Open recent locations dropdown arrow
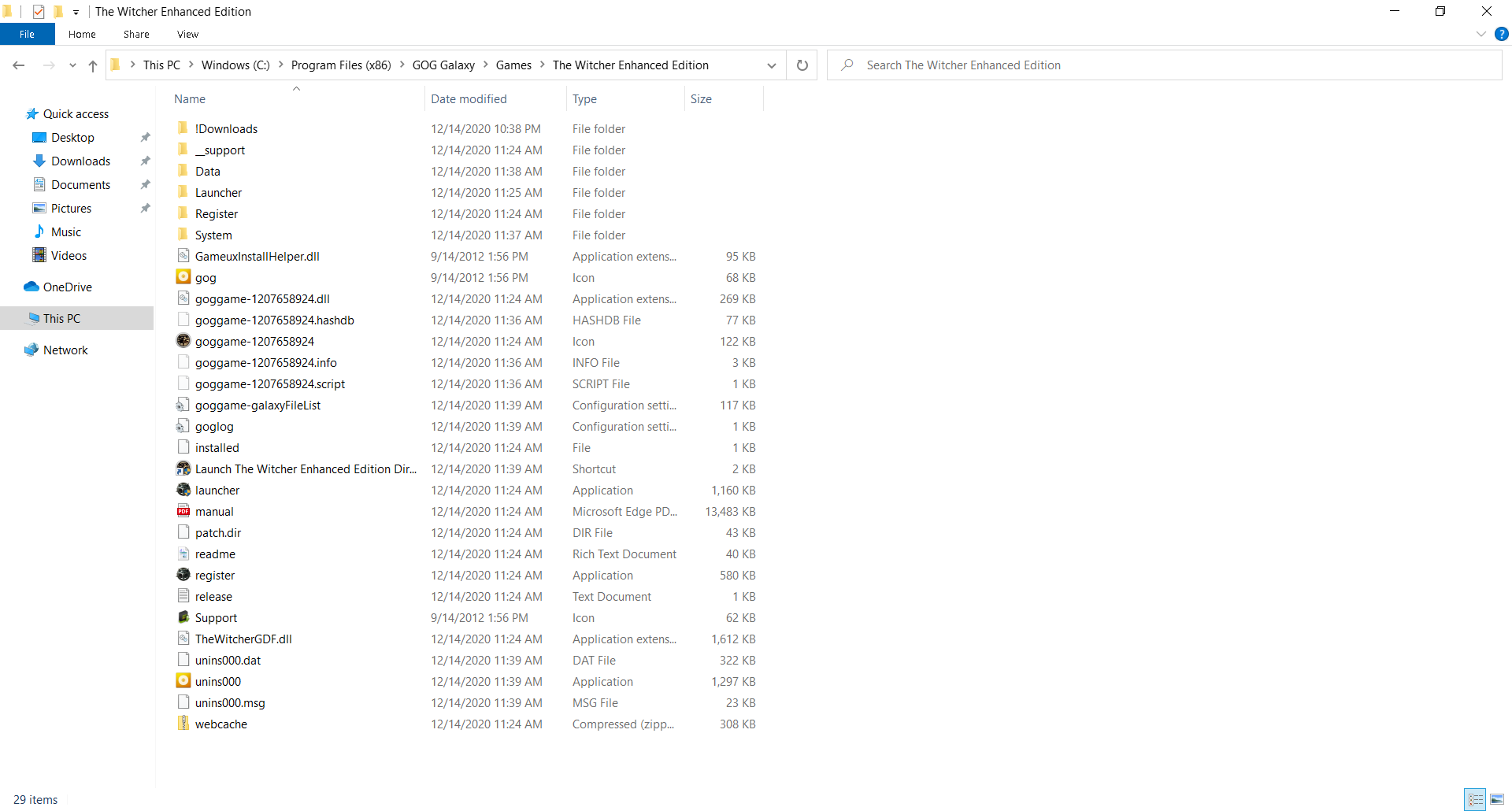 (72, 65)
